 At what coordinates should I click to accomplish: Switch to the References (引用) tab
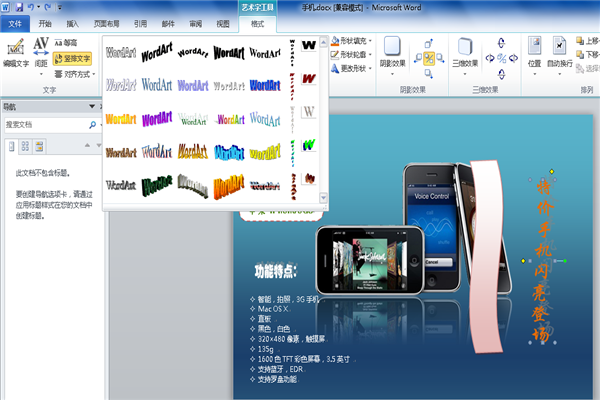point(140,24)
